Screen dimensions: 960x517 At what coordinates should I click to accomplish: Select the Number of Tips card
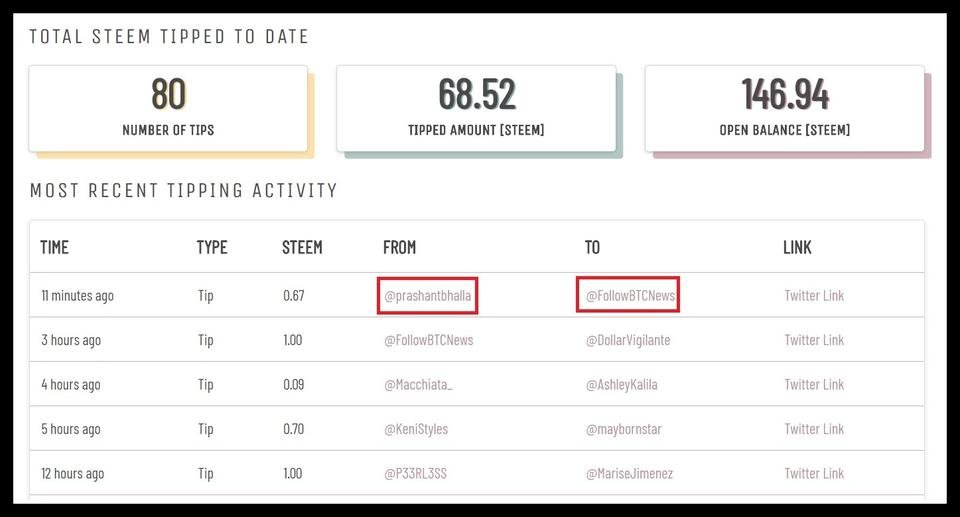pos(168,108)
